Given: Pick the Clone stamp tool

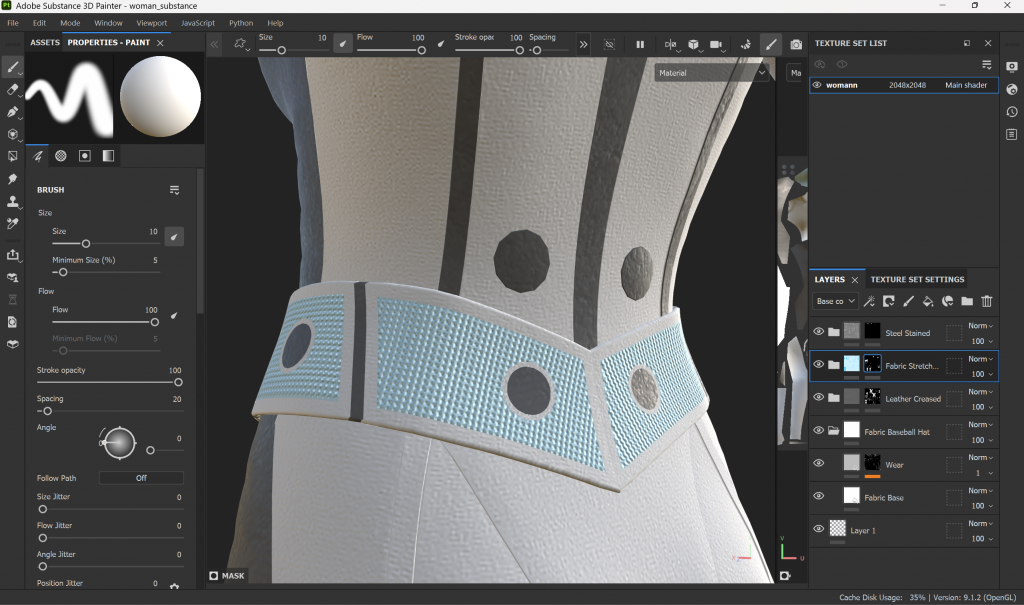Looking at the screenshot, I should coord(13,201).
